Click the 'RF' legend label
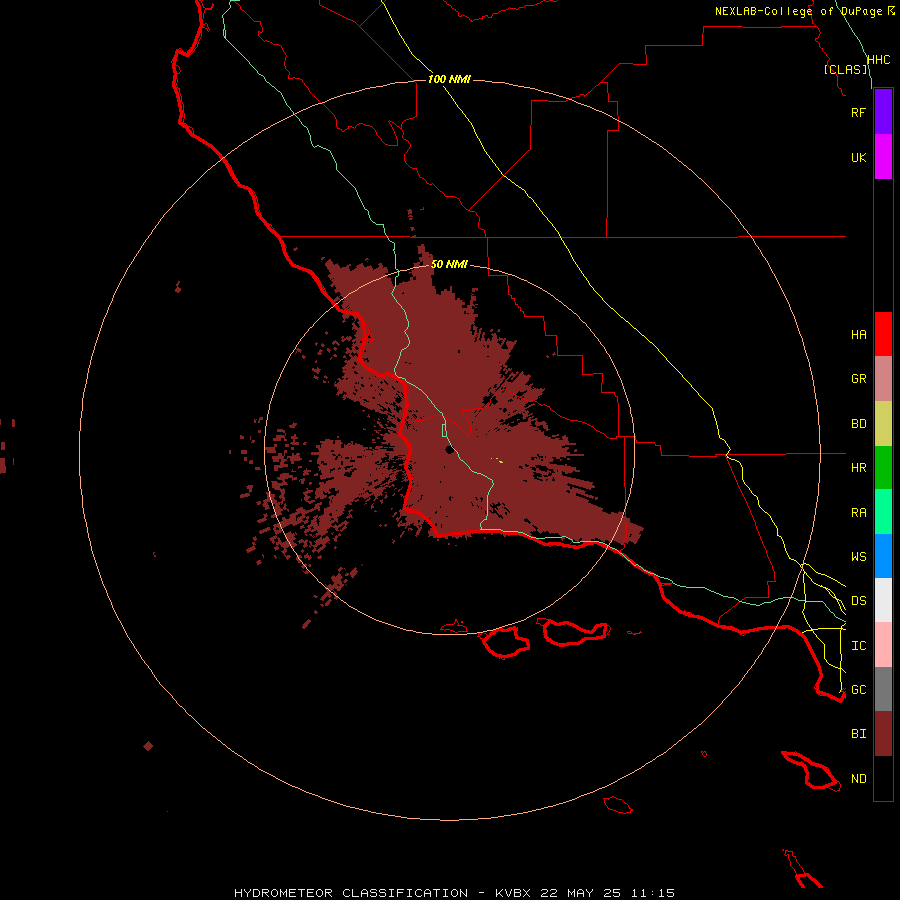This screenshot has width=900, height=900. [858, 112]
